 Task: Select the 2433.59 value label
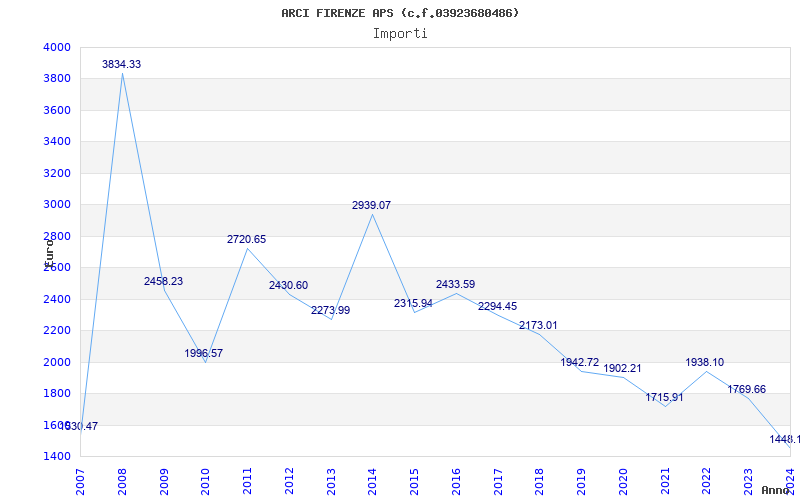pyautogui.click(x=455, y=284)
